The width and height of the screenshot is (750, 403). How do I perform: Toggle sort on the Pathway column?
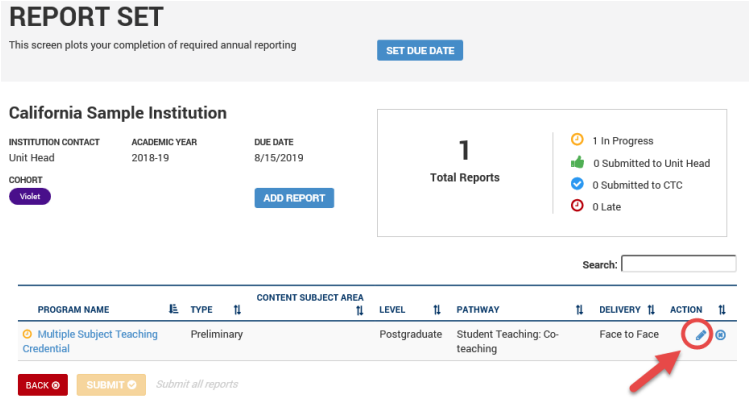pos(579,310)
